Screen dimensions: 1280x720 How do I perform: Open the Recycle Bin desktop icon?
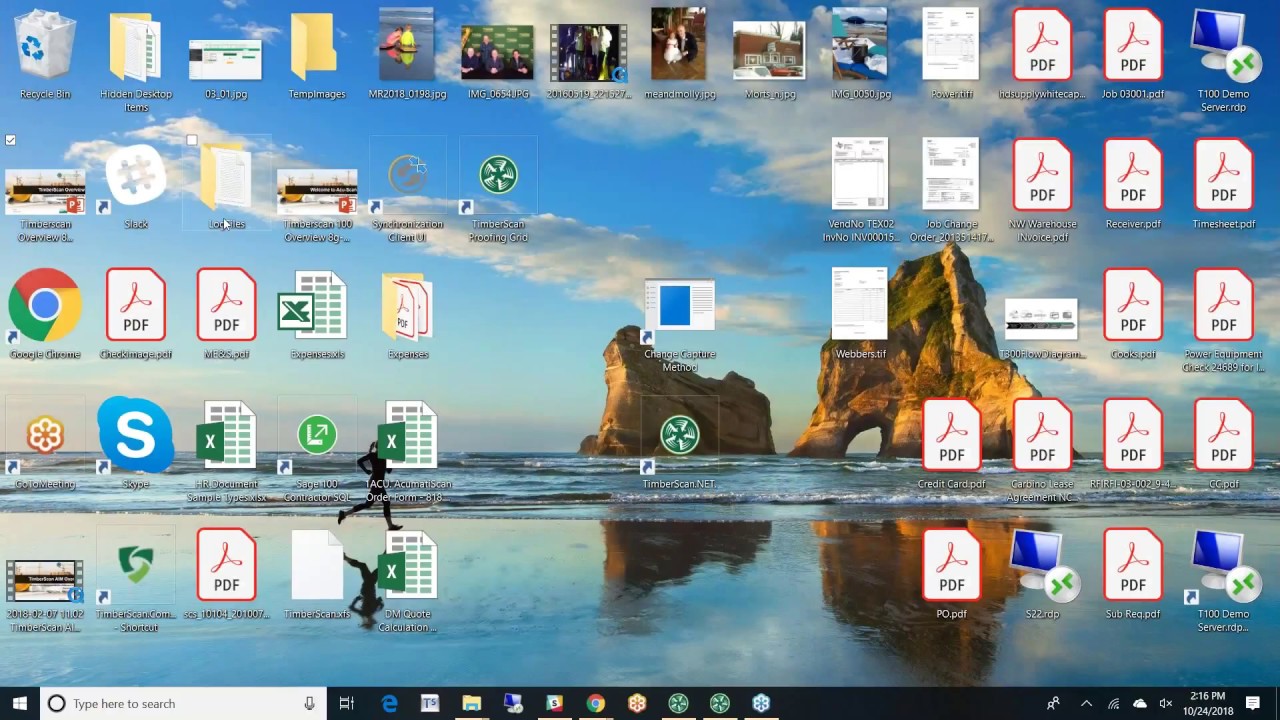pos(45,55)
